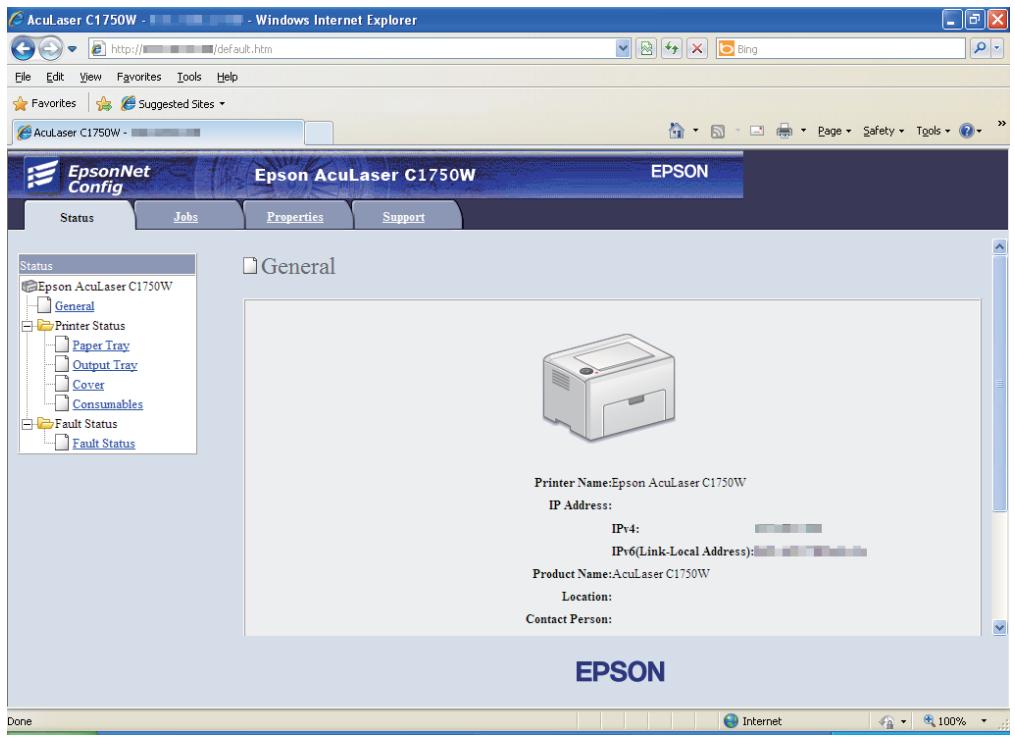Click the page scrollbar up arrow
This screenshot has width=1015, height=739.
tap(999, 247)
